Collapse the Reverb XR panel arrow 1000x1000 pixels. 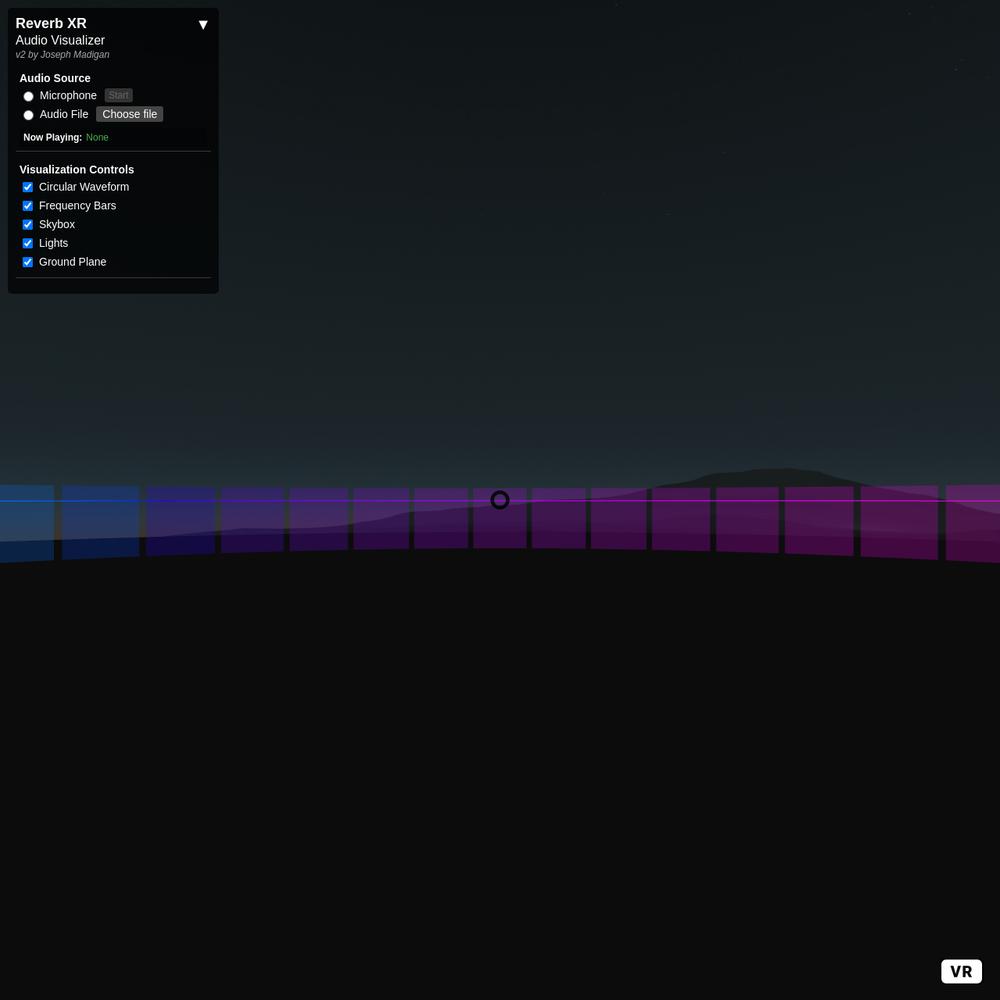pyautogui.click(x=203, y=25)
